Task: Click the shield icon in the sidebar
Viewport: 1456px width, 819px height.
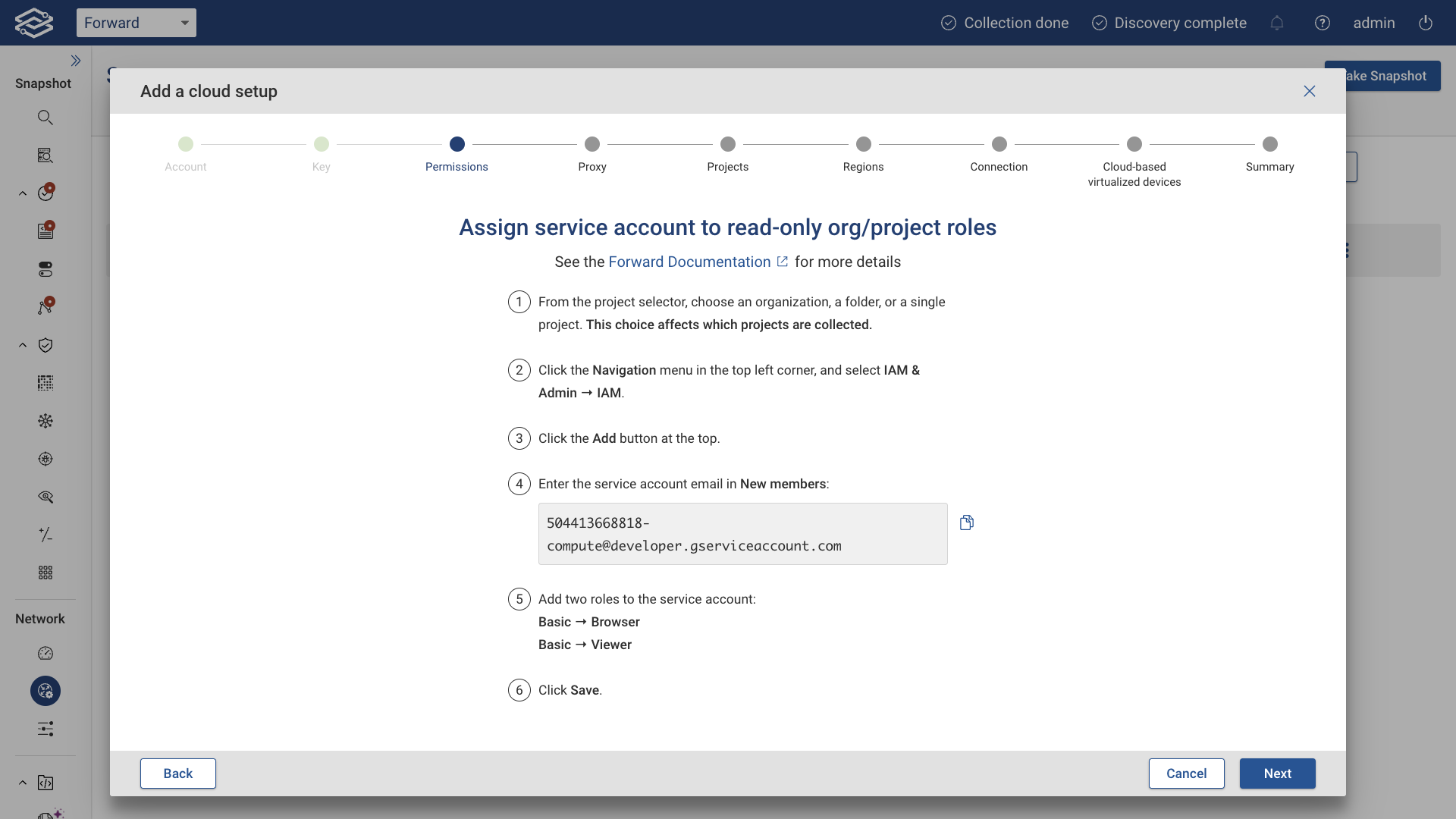Action: pos(45,345)
